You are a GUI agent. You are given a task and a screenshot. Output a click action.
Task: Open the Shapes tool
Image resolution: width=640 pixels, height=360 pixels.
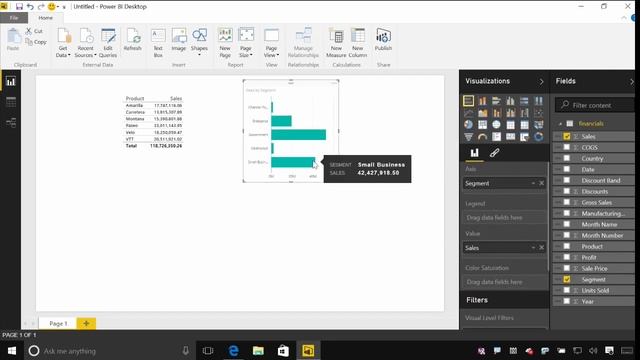[199, 42]
